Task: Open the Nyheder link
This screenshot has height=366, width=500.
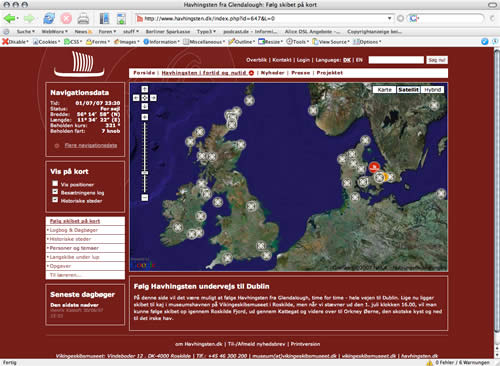Action: 272,73
